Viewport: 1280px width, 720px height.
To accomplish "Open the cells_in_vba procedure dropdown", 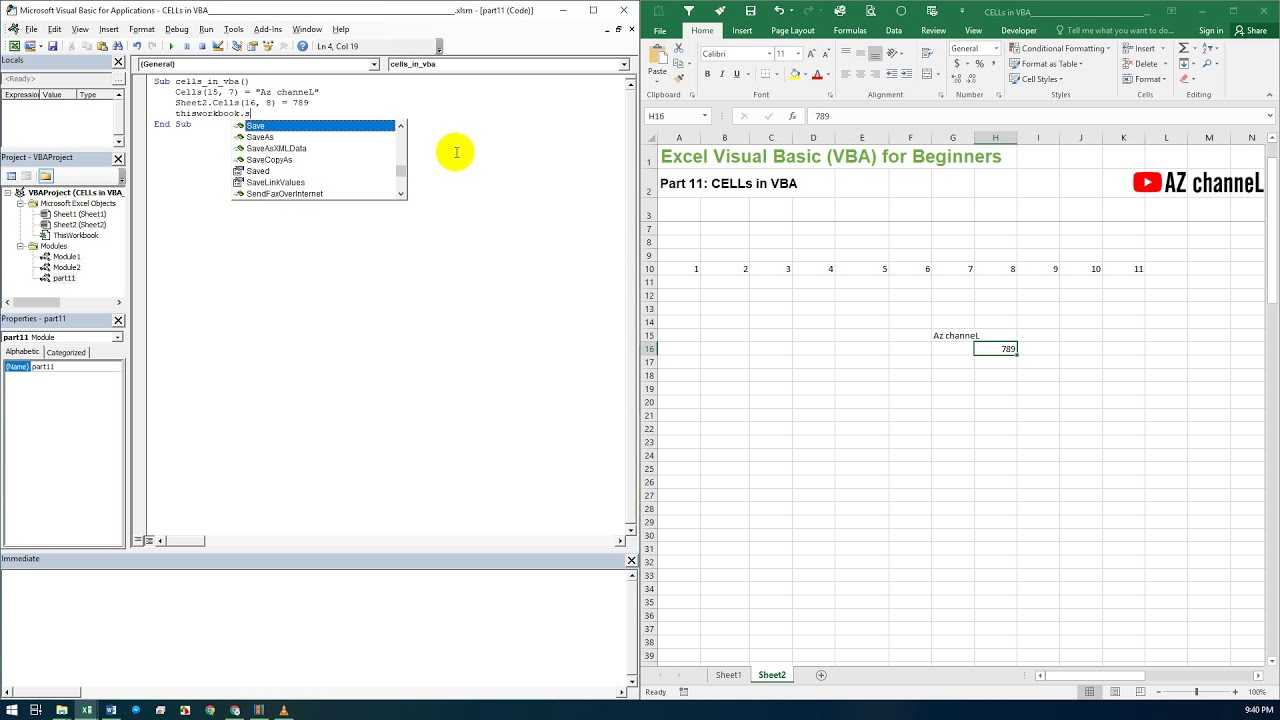I will pos(624,64).
